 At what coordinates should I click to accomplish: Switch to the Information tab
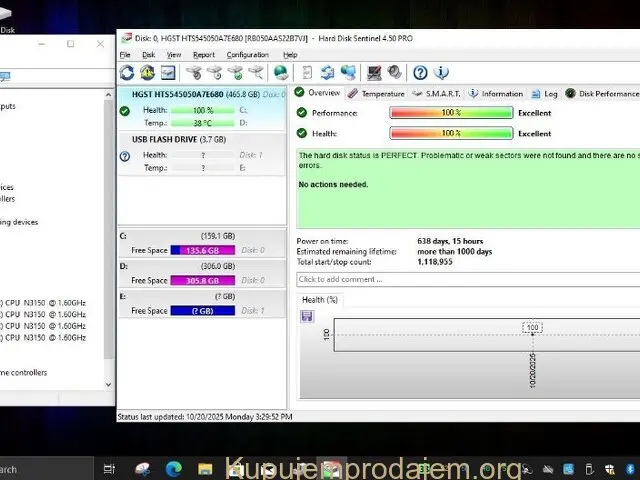pyautogui.click(x=496, y=93)
